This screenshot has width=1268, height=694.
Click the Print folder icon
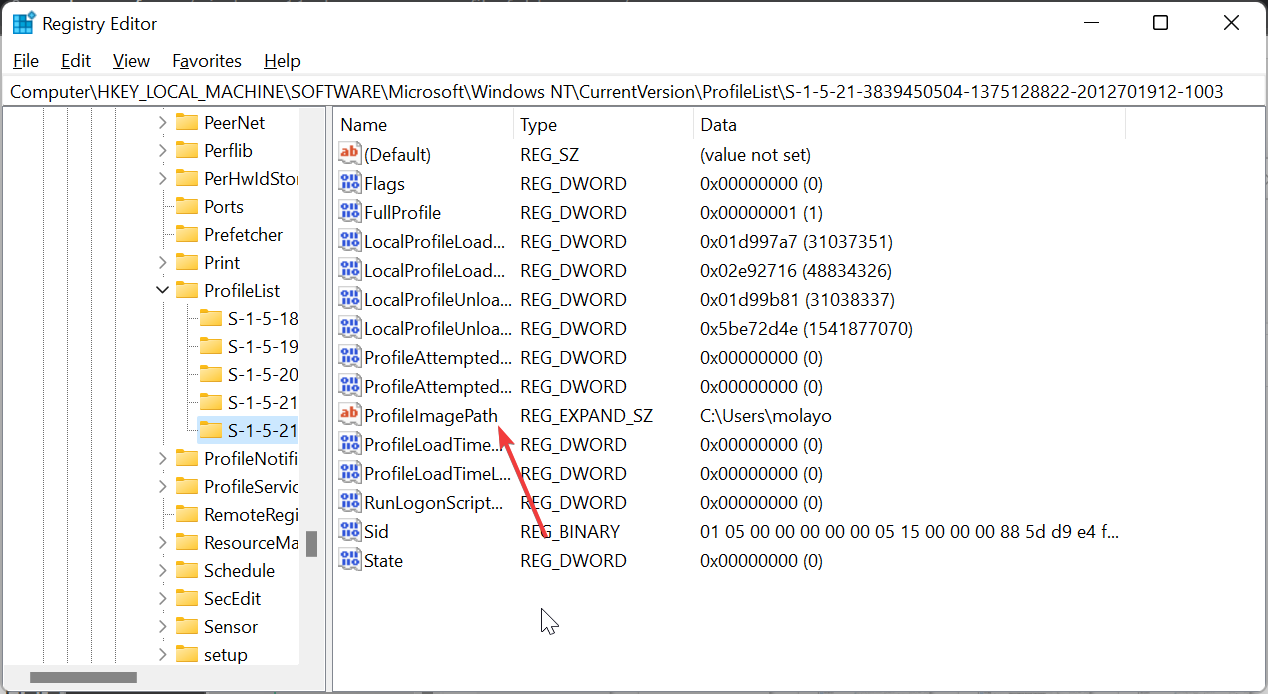(187, 262)
